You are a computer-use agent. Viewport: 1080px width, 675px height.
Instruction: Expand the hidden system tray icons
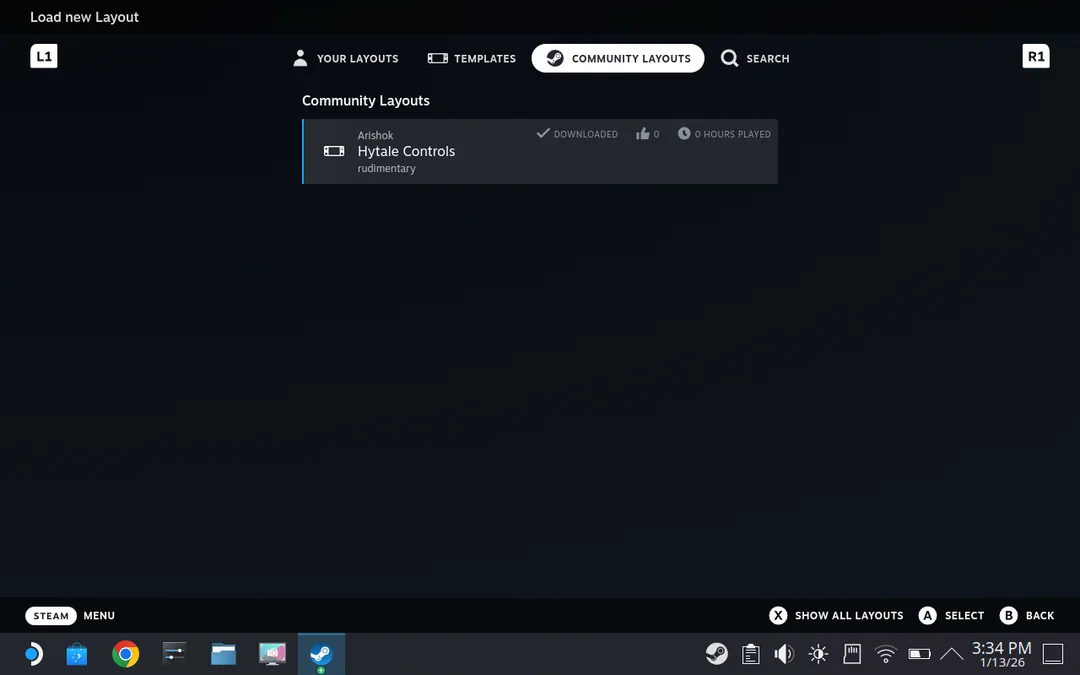[951, 654]
